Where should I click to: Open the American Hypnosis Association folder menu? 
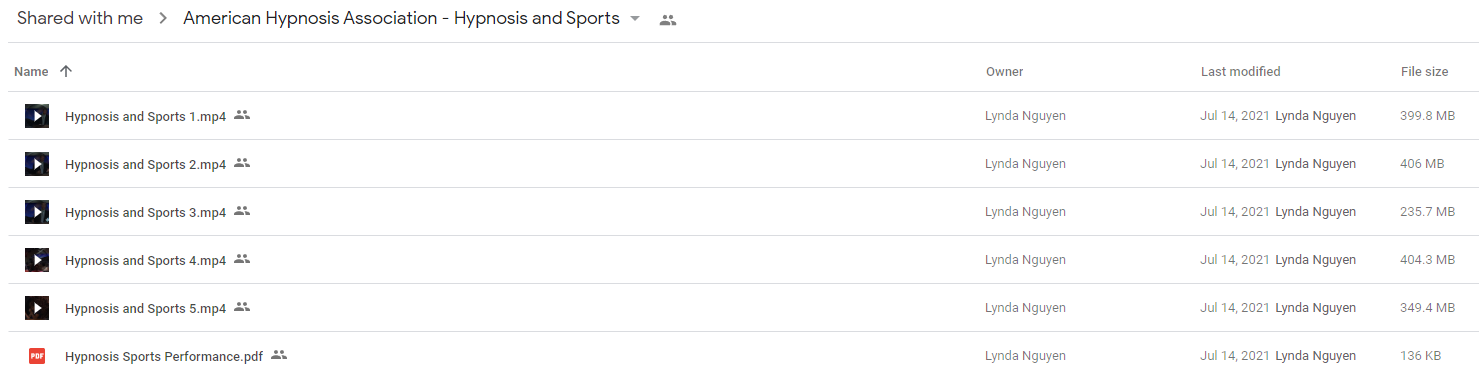(401, 19)
